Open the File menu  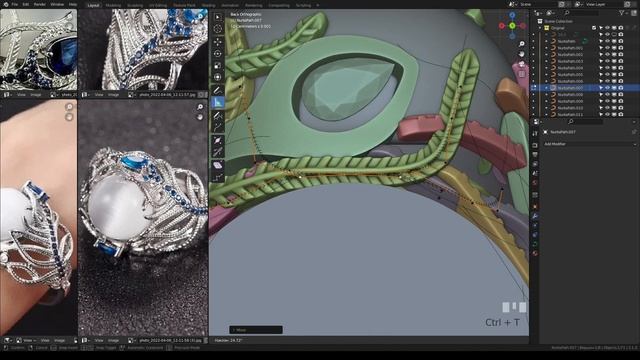(x=15, y=4)
